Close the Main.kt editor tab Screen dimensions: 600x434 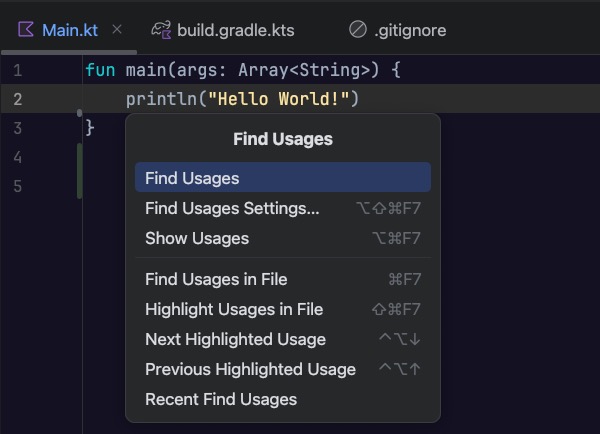[117, 30]
